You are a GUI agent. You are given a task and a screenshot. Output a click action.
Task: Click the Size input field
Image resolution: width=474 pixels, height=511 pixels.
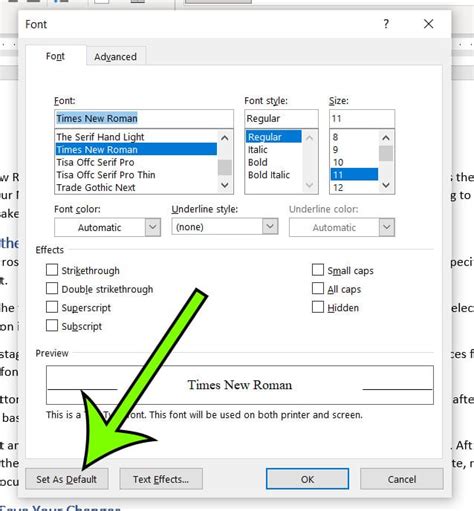click(362, 118)
